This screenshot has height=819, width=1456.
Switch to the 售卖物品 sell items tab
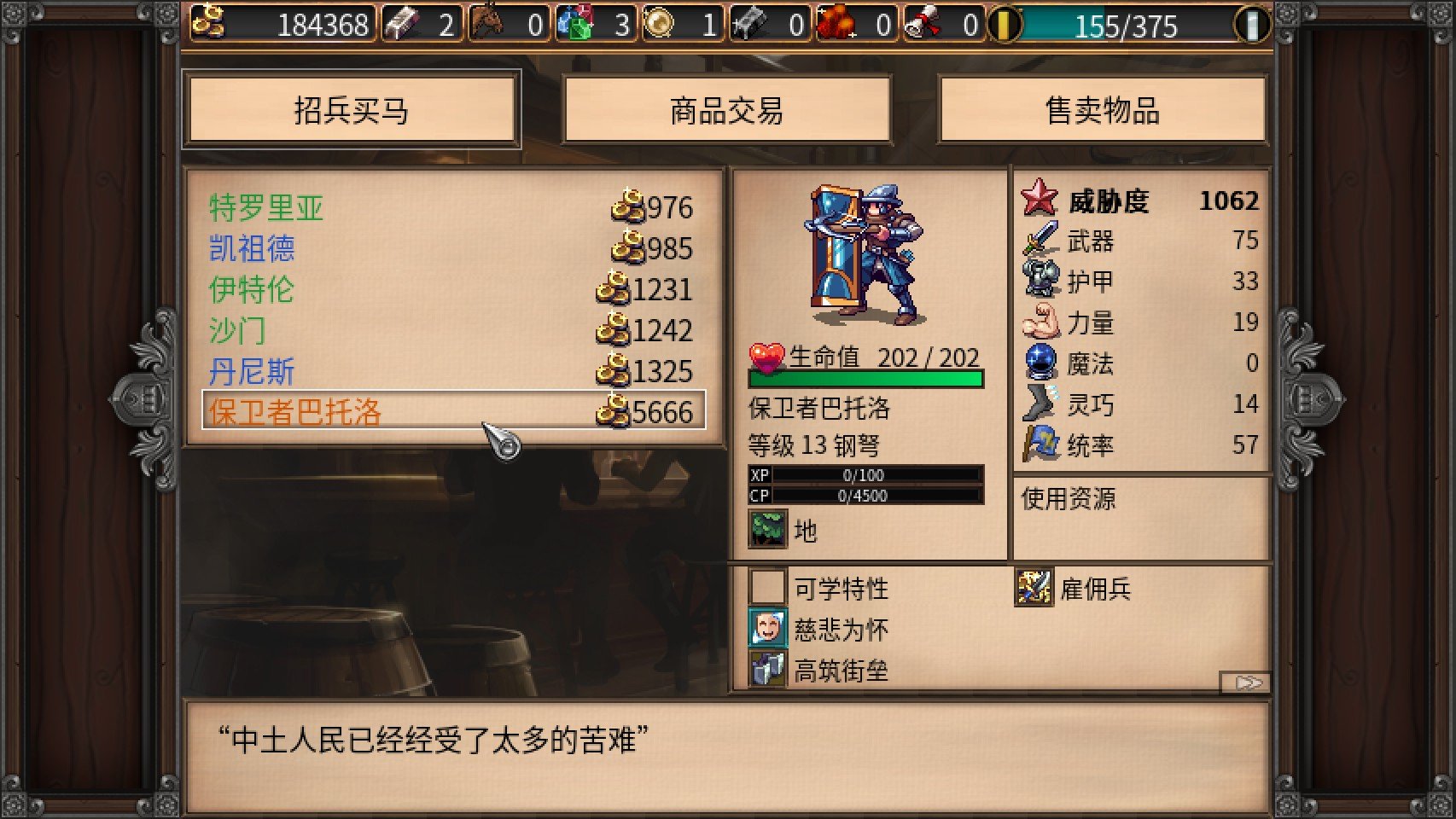1103,110
